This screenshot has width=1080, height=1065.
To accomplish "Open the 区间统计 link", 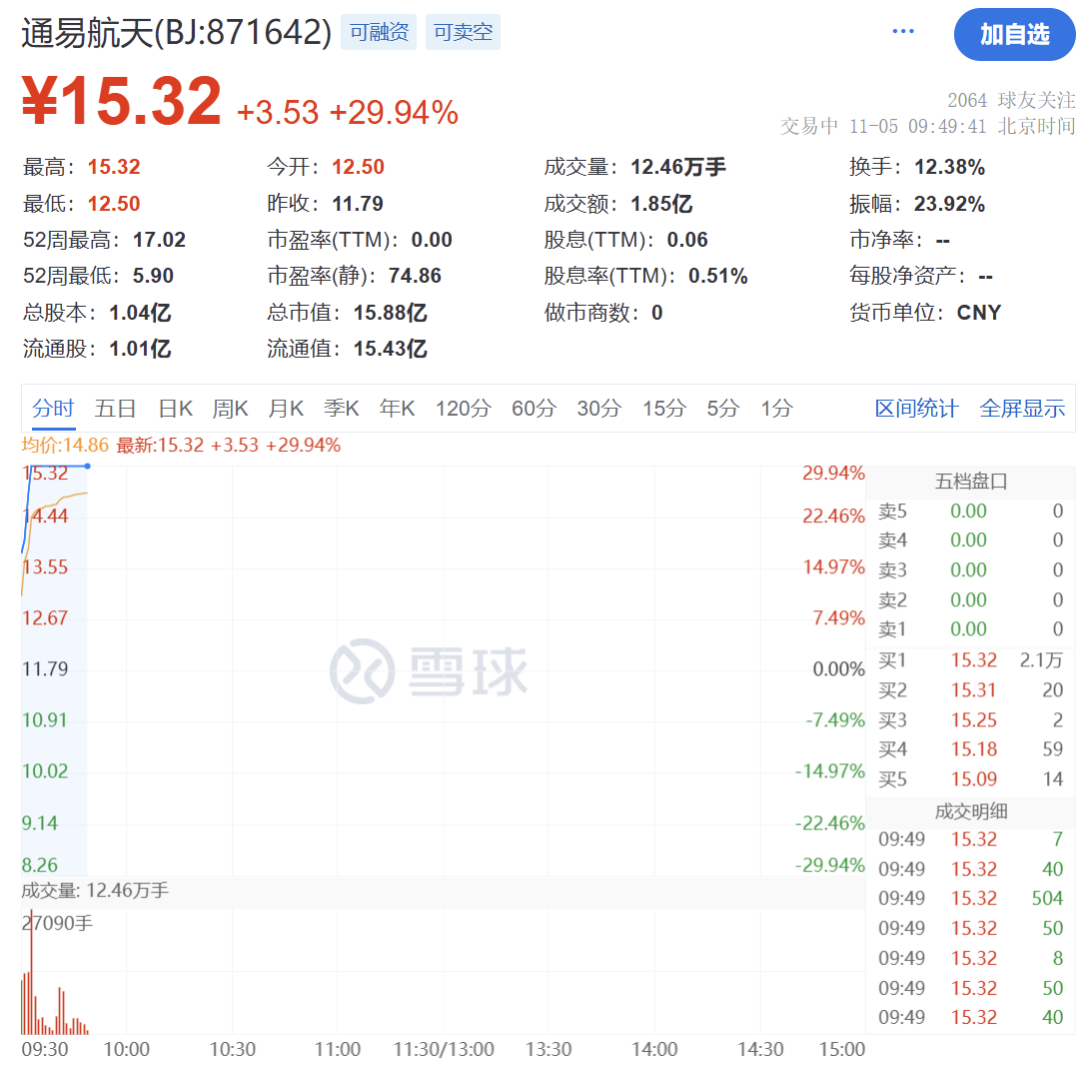I will coord(916,409).
